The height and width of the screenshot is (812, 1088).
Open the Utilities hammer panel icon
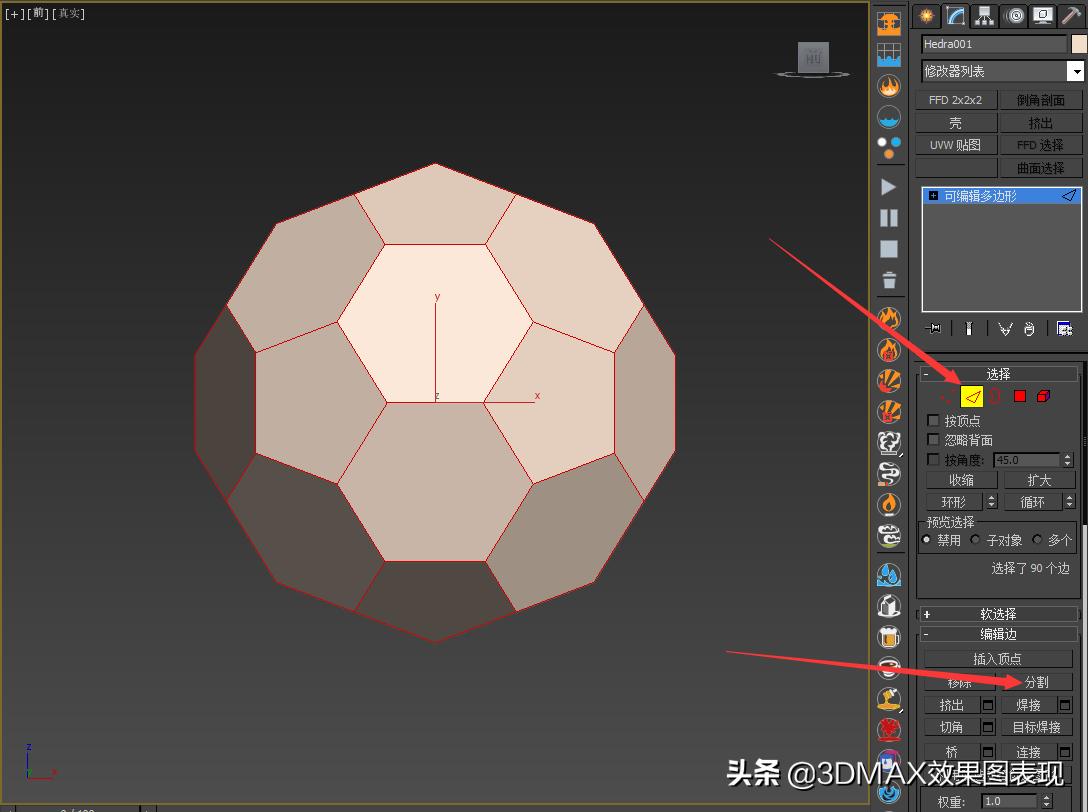(x=1070, y=16)
